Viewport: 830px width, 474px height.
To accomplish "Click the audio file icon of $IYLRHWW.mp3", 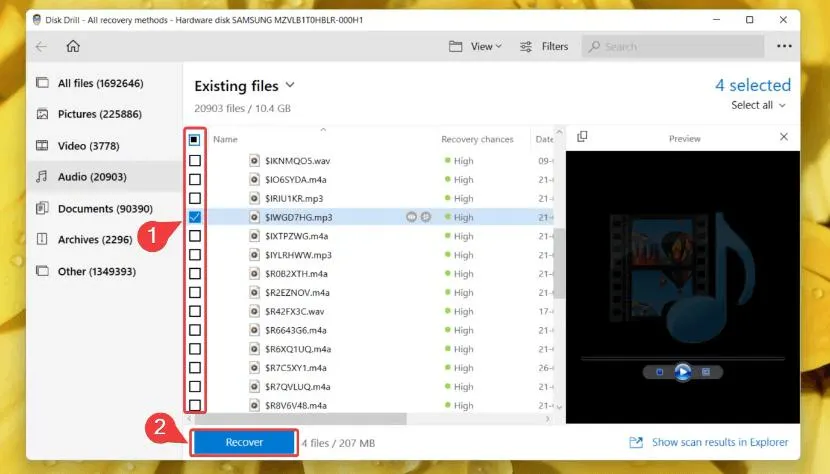I will coord(254,255).
